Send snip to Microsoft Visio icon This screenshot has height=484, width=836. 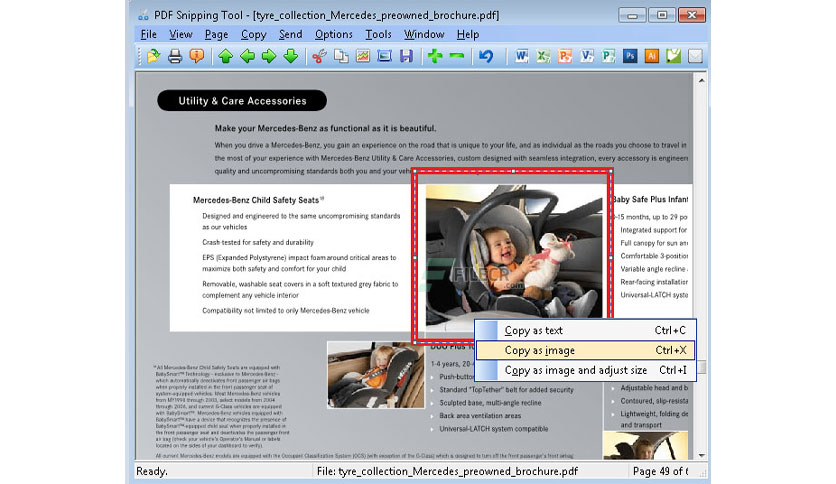point(586,56)
